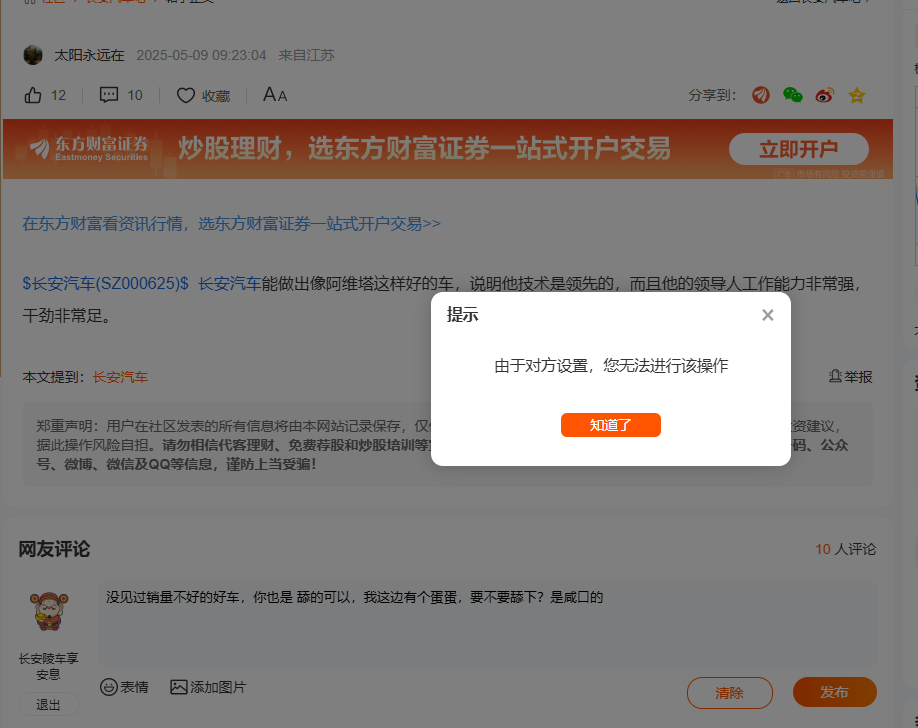Open $长安汽车(SZ000625)$ stock link
The image size is (918, 728).
pos(105,284)
